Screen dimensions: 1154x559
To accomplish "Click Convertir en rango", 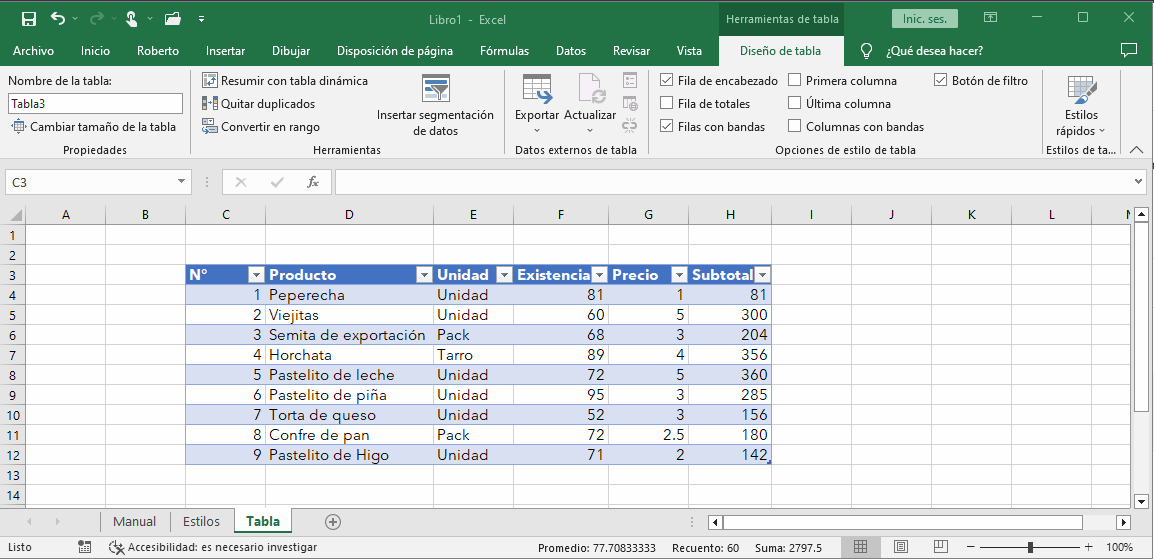I will (261, 127).
